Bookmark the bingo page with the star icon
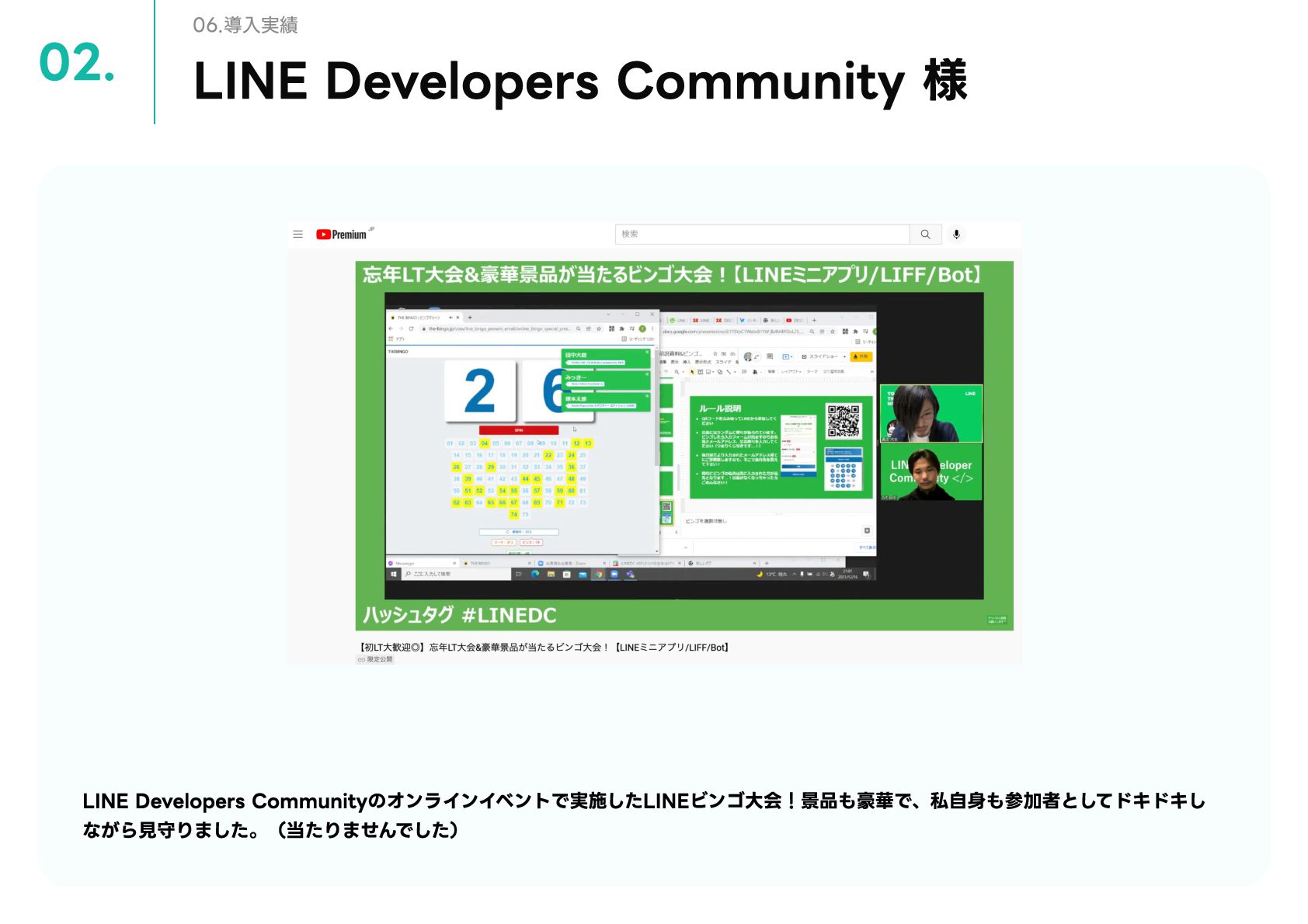 [x=599, y=328]
